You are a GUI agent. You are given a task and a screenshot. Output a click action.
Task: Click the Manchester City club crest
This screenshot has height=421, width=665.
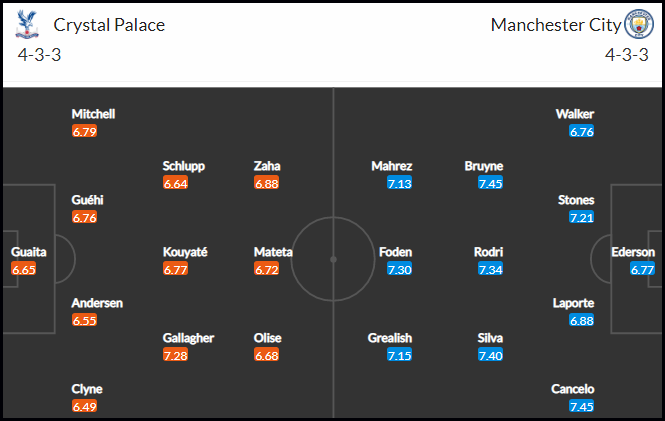click(x=639, y=24)
